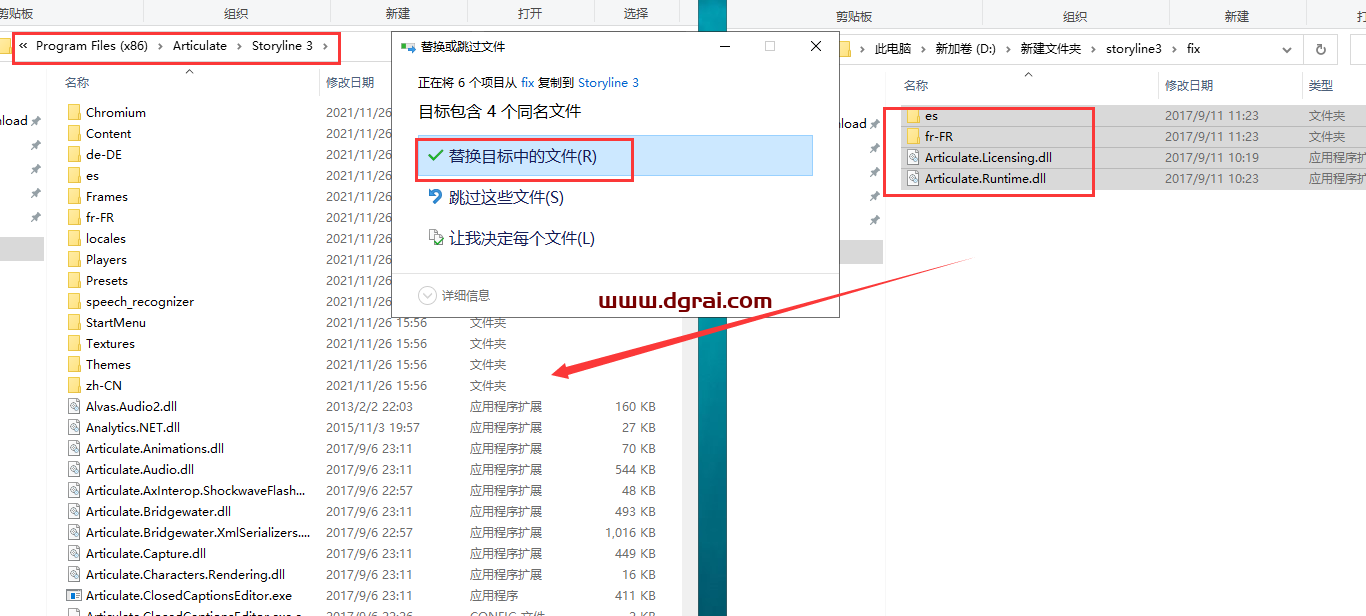
Task: Choose 替换目标中的文件 option
Action: (524, 158)
